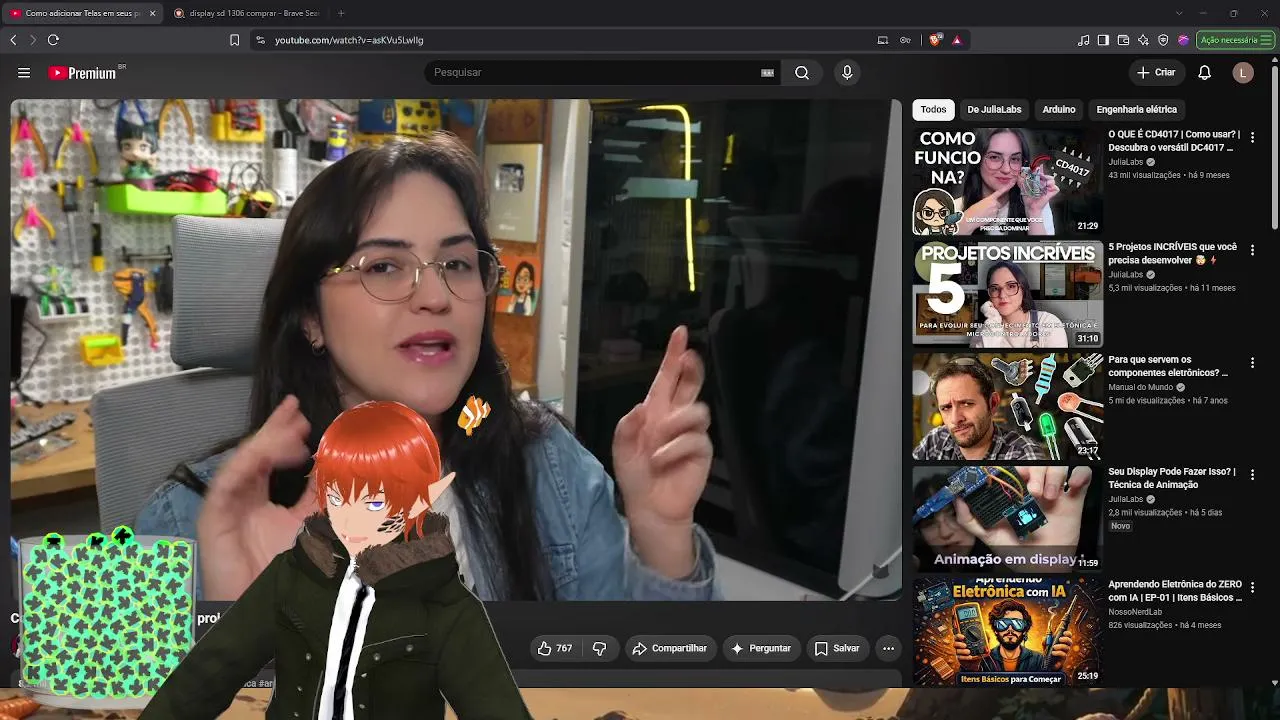Screen dimensions: 1280x720
Task: Visit the NossoNerdLab channel
Action: [1135, 612]
